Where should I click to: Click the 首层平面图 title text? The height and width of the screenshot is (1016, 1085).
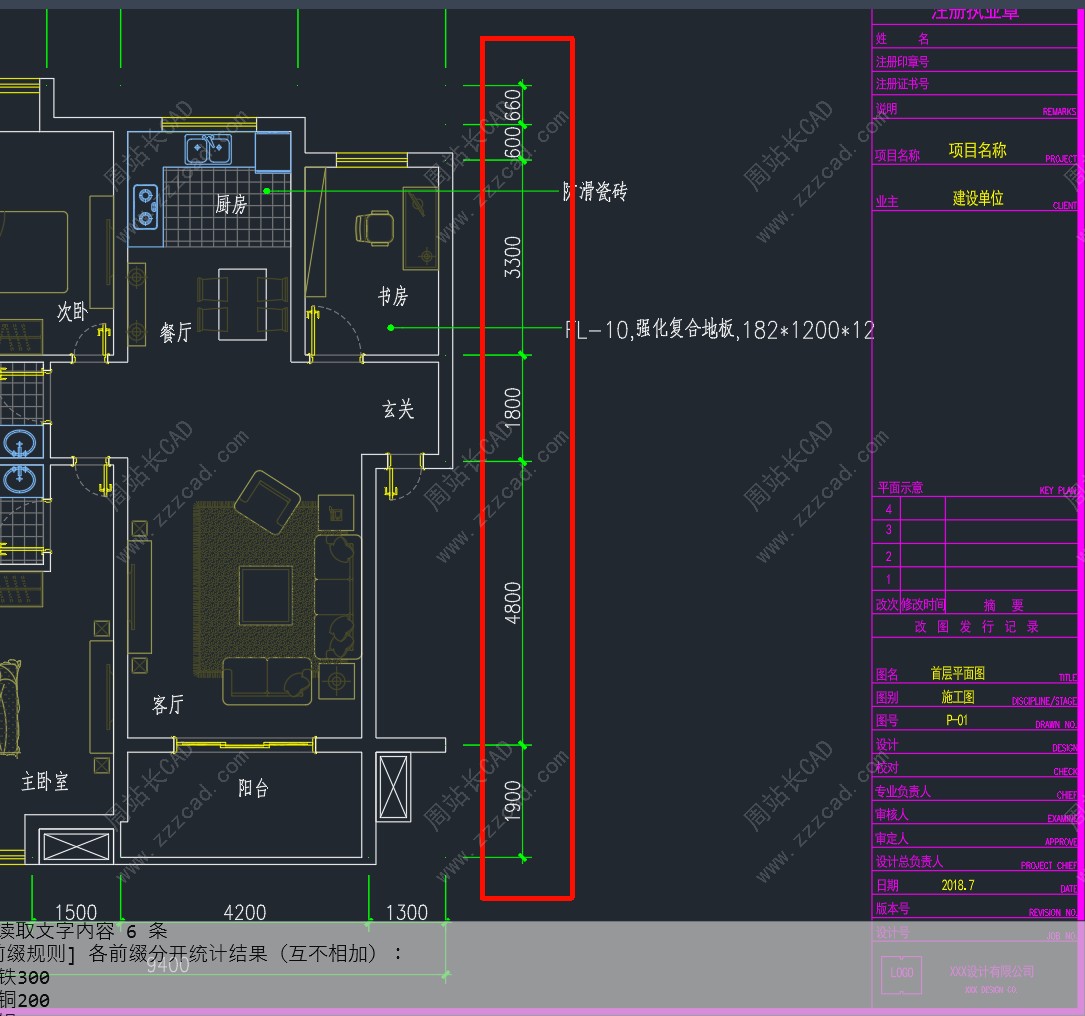(x=957, y=674)
